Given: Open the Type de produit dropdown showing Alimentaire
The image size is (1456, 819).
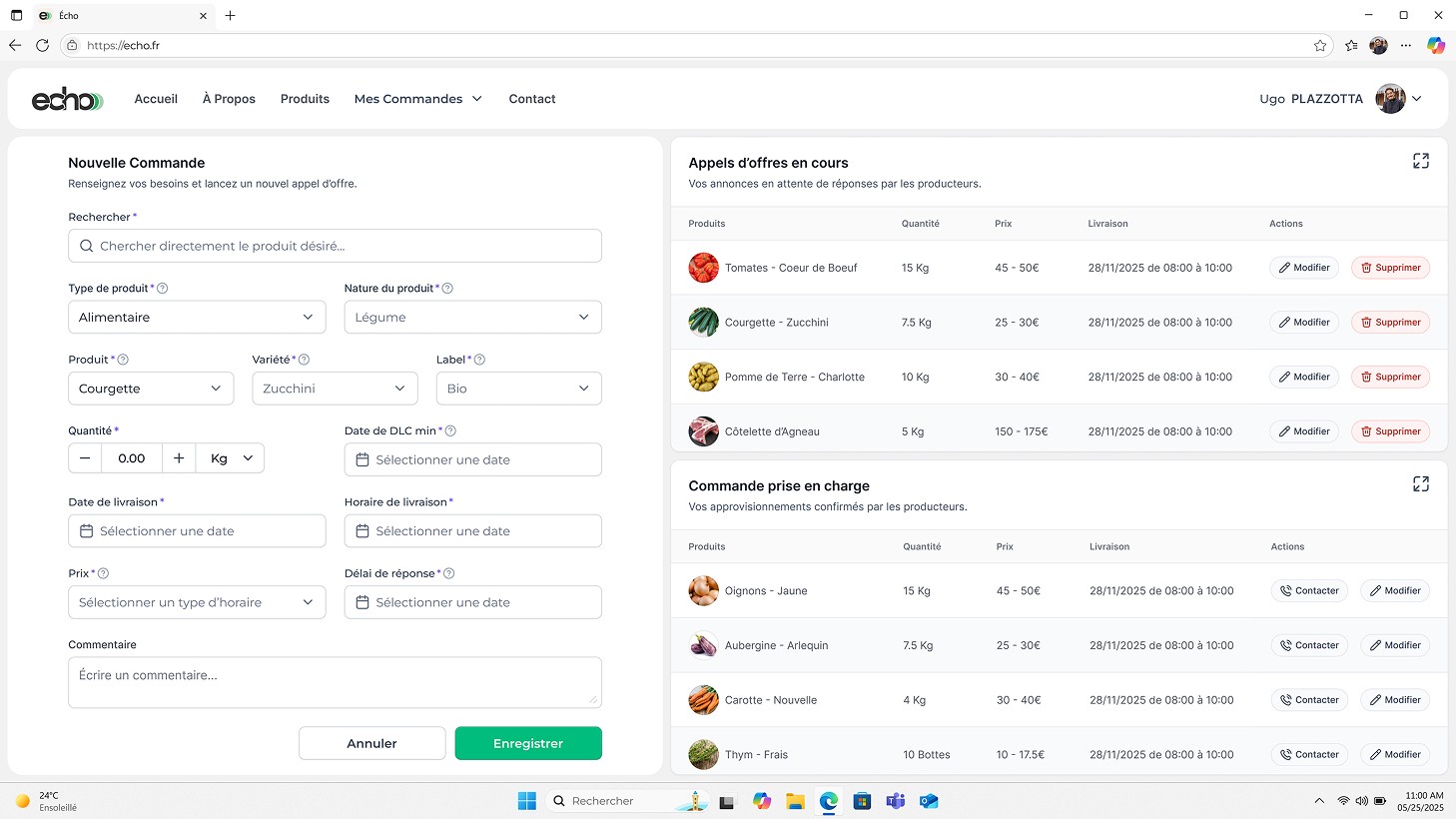Looking at the screenshot, I should click(x=197, y=317).
